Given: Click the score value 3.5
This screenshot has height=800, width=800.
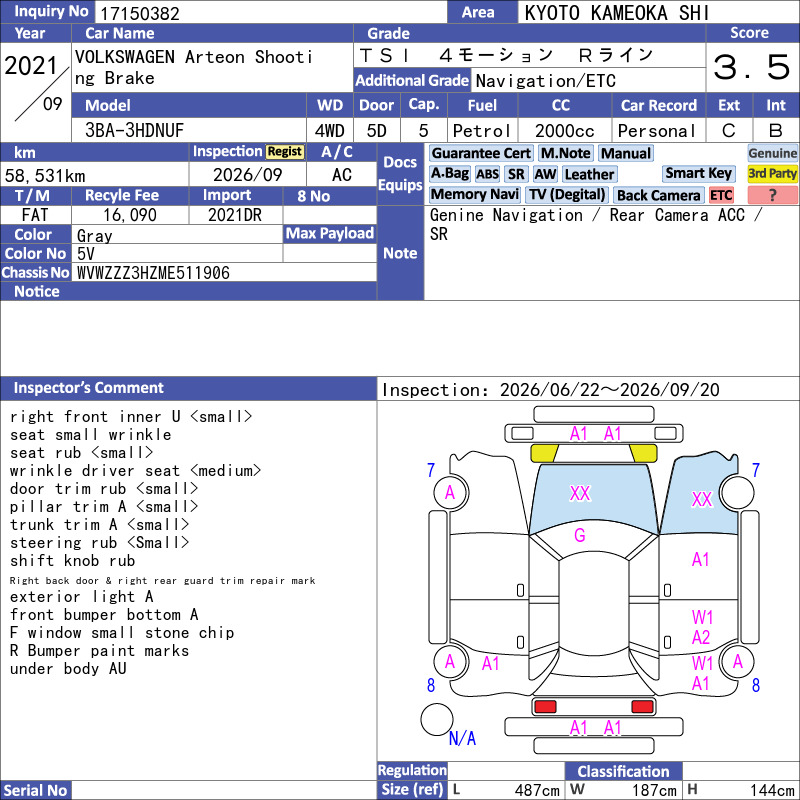Looking at the screenshot, I should [752, 67].
